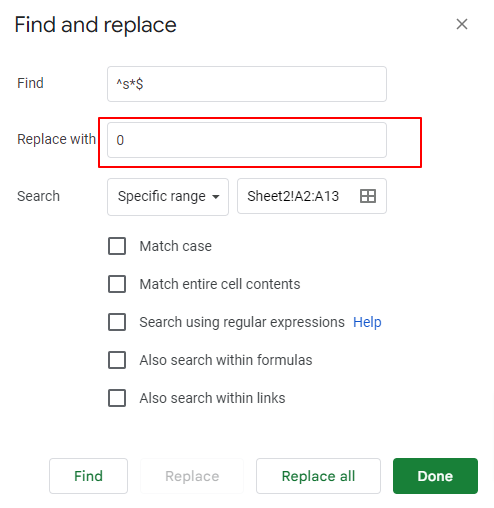Image resolution: width=494 pixels, height=508 pixels.
Task: Open the select data range grid icon
Action: (x=368, y=196)
